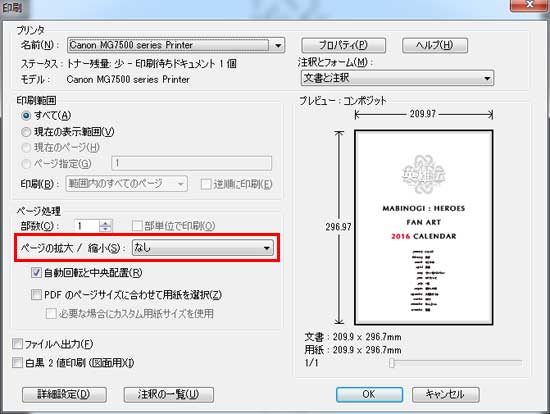Viewport: 550px width, 414px height.
Task: Tick the ファイルへ出力 checkbox
Action: pos(17,344)
